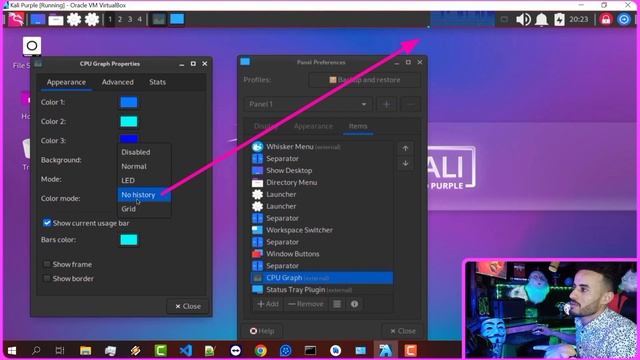Open the Bars color swatch
The height and width of the screenshot is (360, 640).
[129, 240]
